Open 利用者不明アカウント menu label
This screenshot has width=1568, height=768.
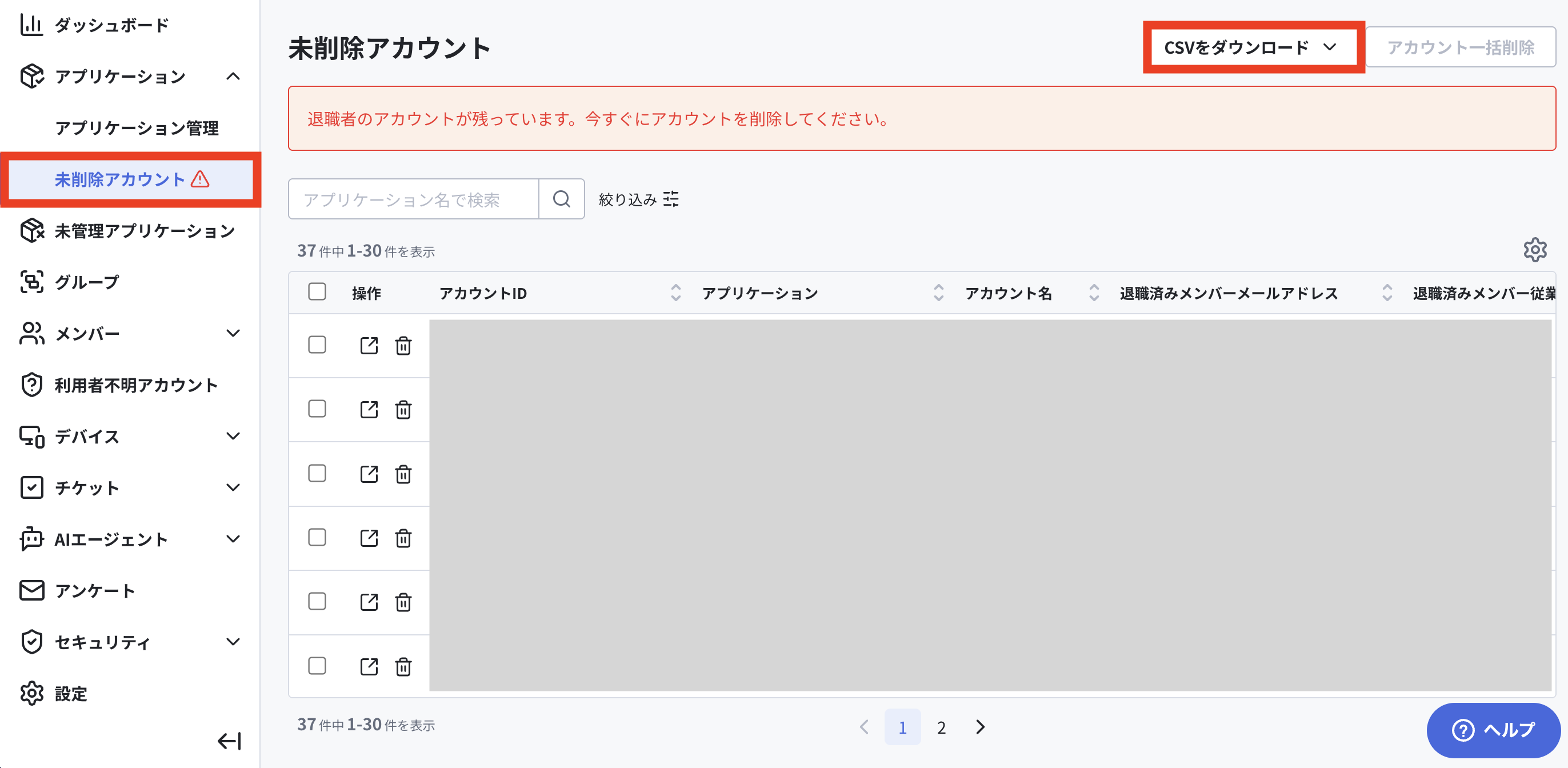coord(137,385)
